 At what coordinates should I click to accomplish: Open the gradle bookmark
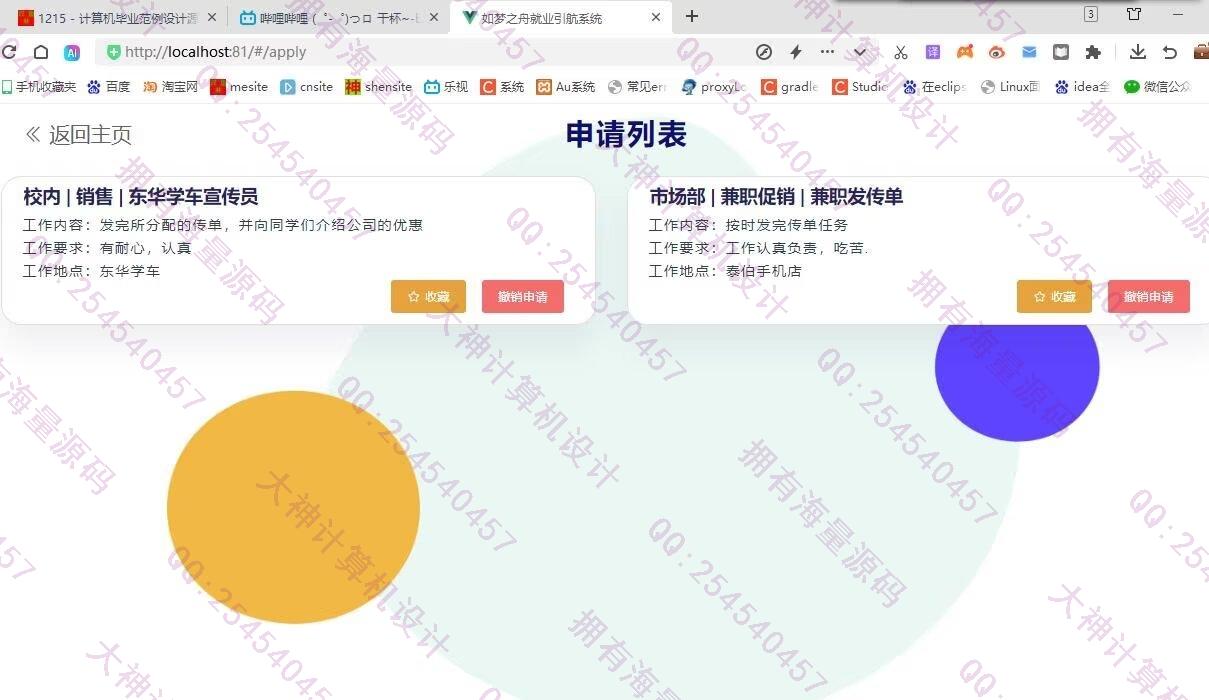[x=790, y=87]
